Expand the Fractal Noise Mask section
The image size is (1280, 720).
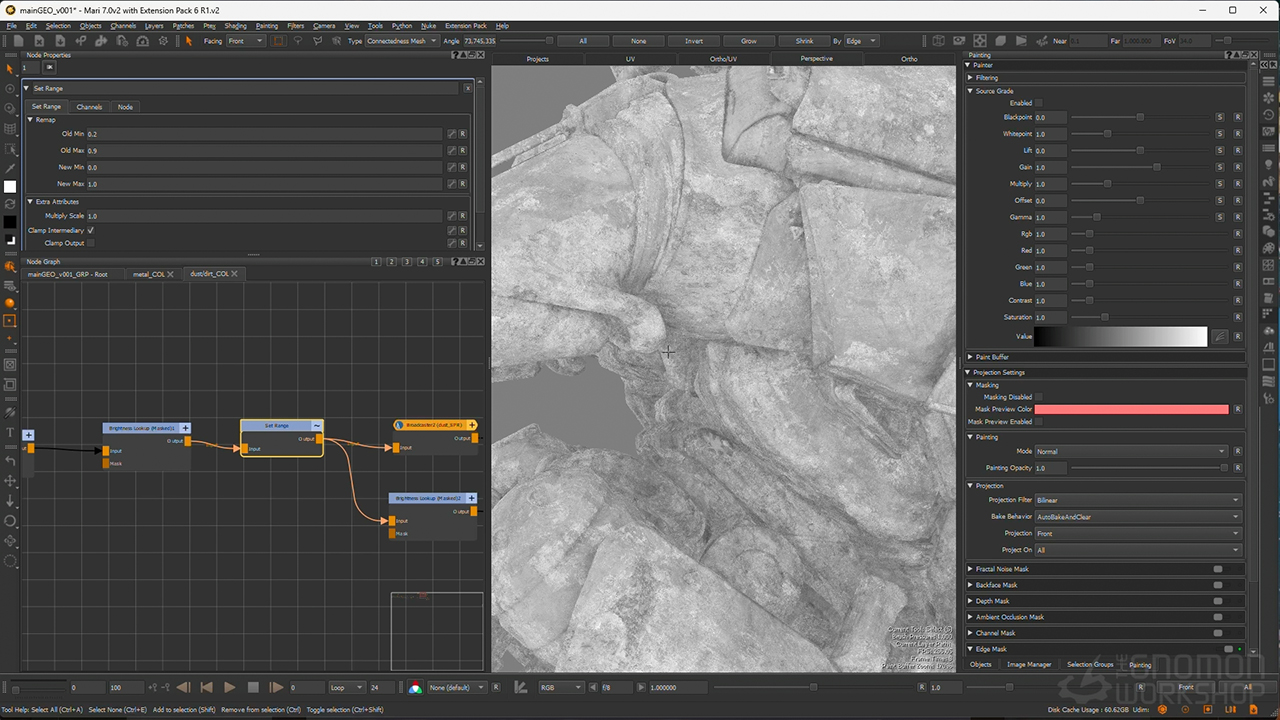(x=969, y=569)
